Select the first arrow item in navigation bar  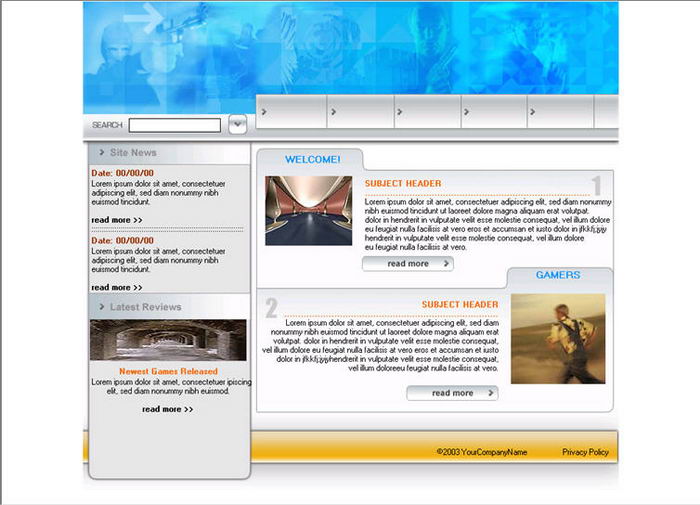point(290,112)
